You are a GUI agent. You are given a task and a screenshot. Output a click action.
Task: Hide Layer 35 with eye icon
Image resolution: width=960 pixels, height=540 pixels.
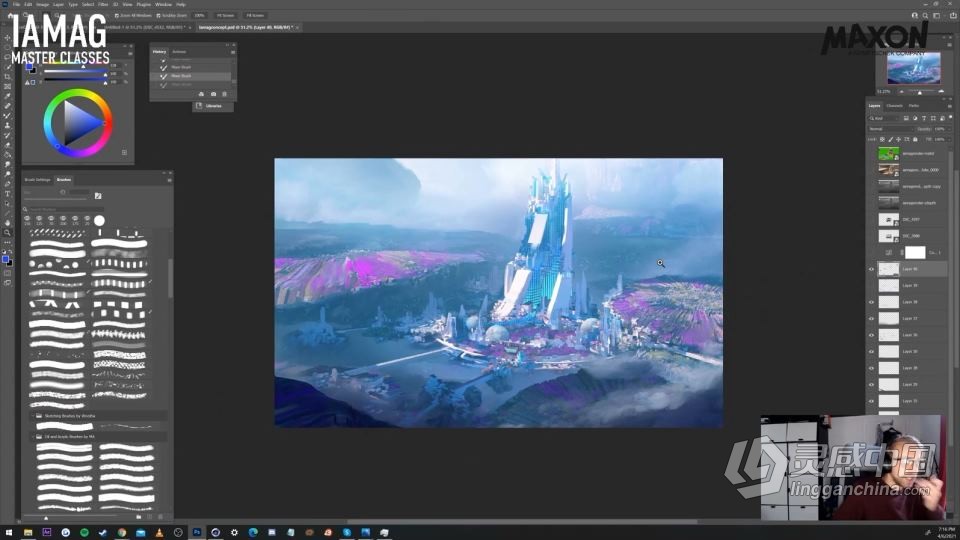(x=871, y=368)
